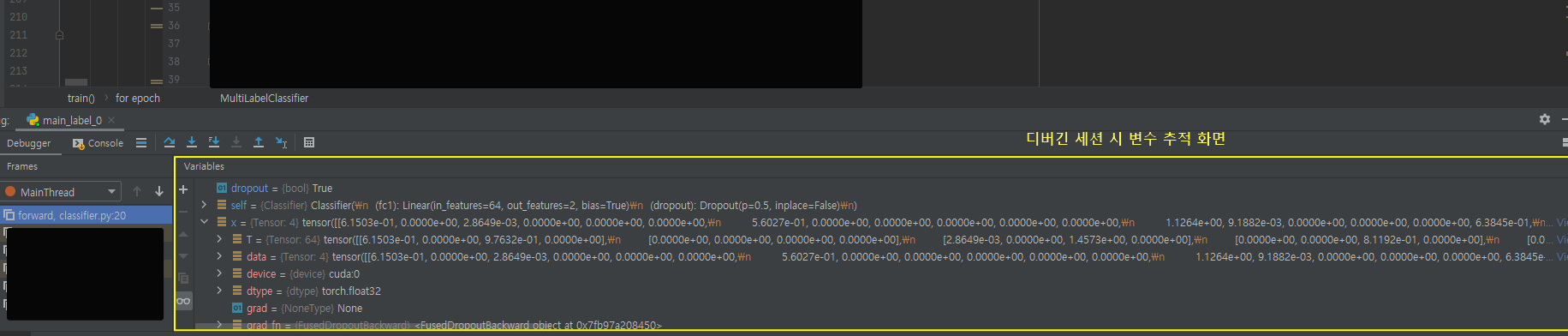Screen dimensions: 1568x336
Task: Expand the device attribute node
Action: tap(219, 273)
